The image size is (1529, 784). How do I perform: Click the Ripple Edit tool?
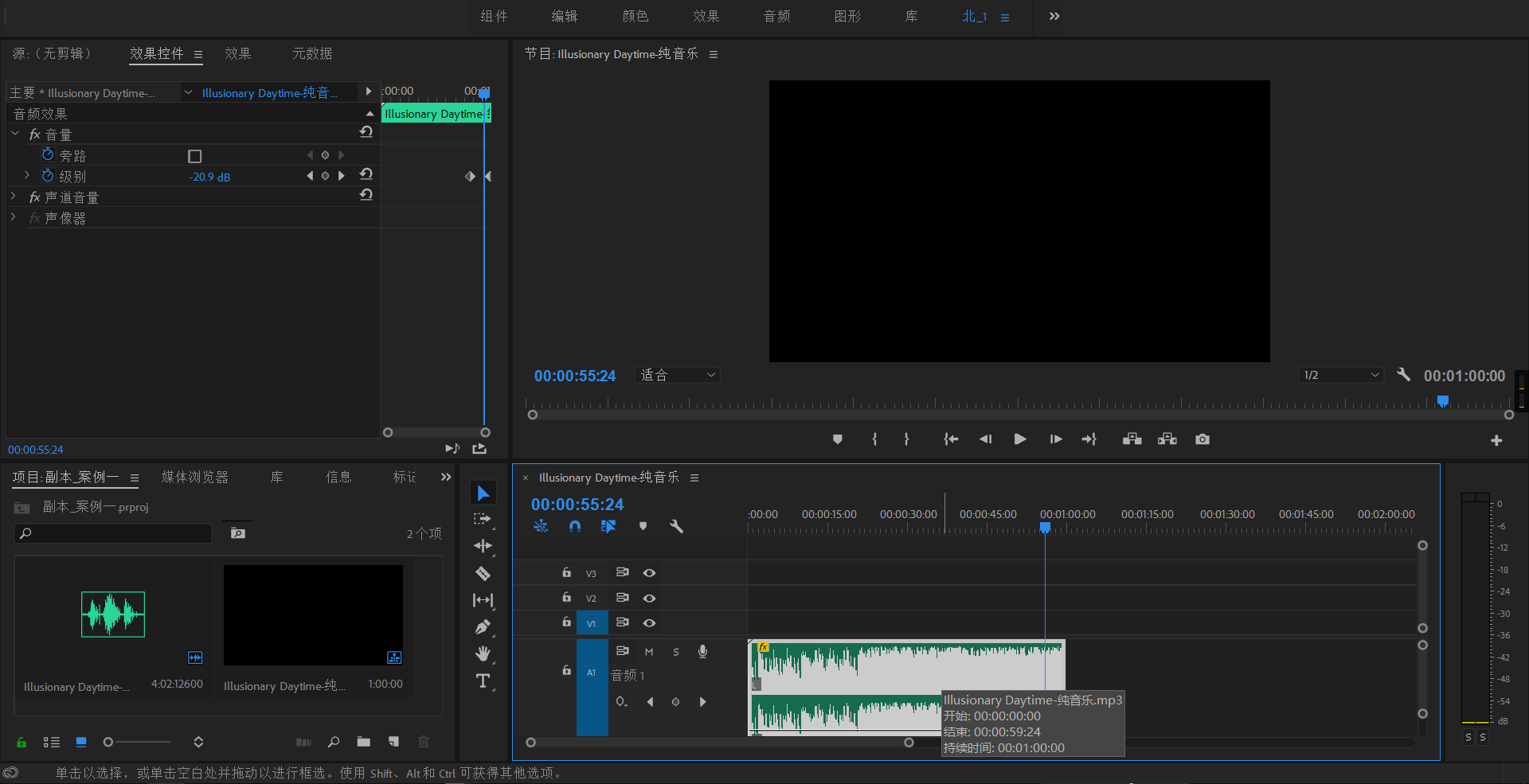pos(483,546)
